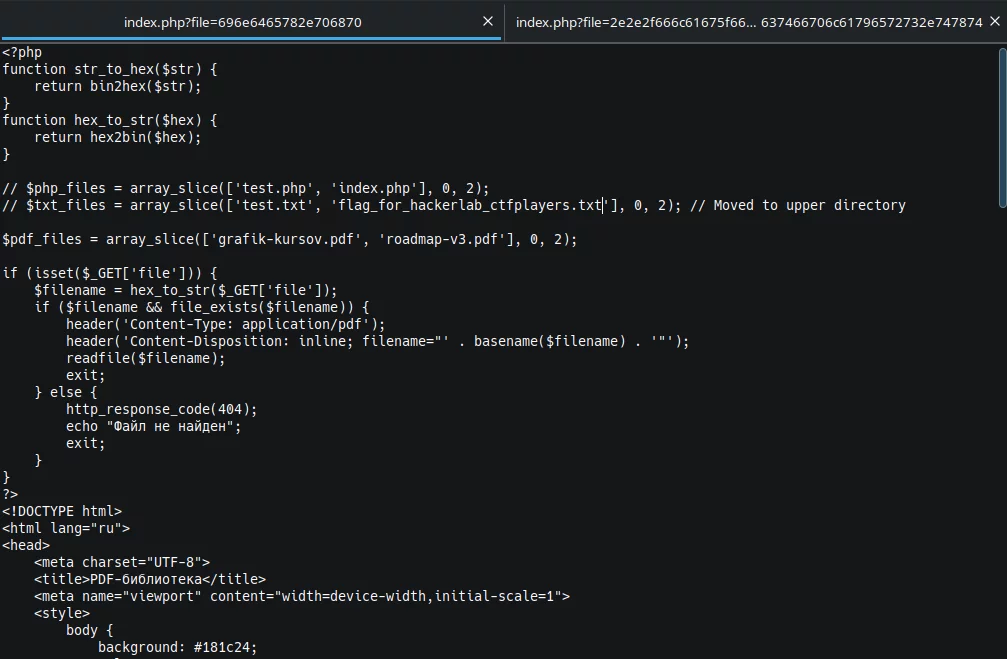Viewport: 1007px width, 659px height.
Task: Click the opening <?php tag line
Action: [22, 52]
